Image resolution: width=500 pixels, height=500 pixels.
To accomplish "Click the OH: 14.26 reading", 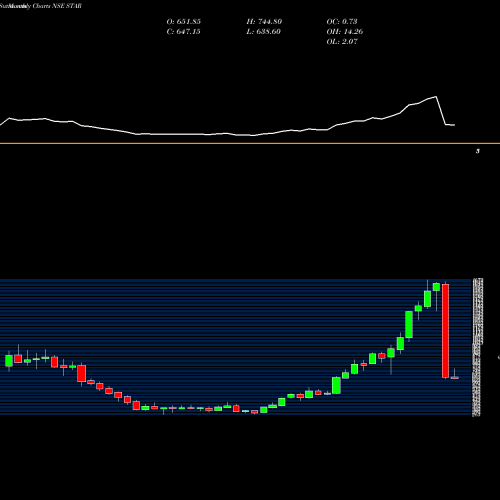I will coord(345,32).
